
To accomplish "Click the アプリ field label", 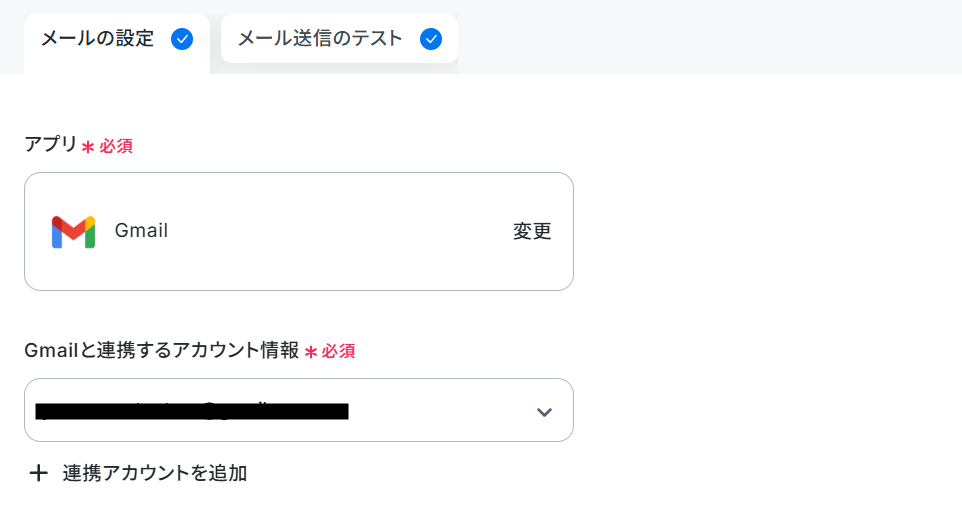I will point(50,144).
